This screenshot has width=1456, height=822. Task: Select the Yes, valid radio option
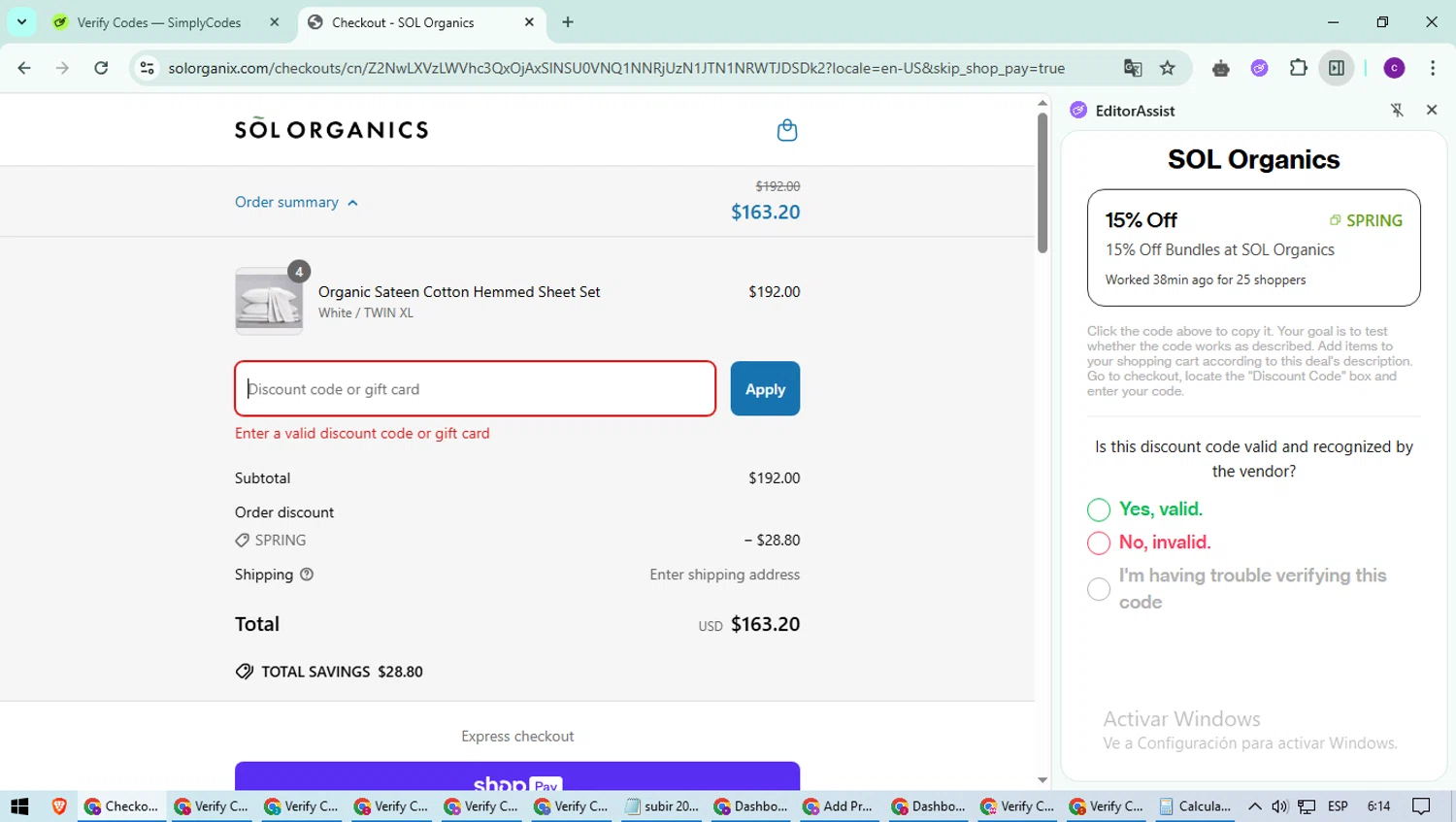point(1099,510)
